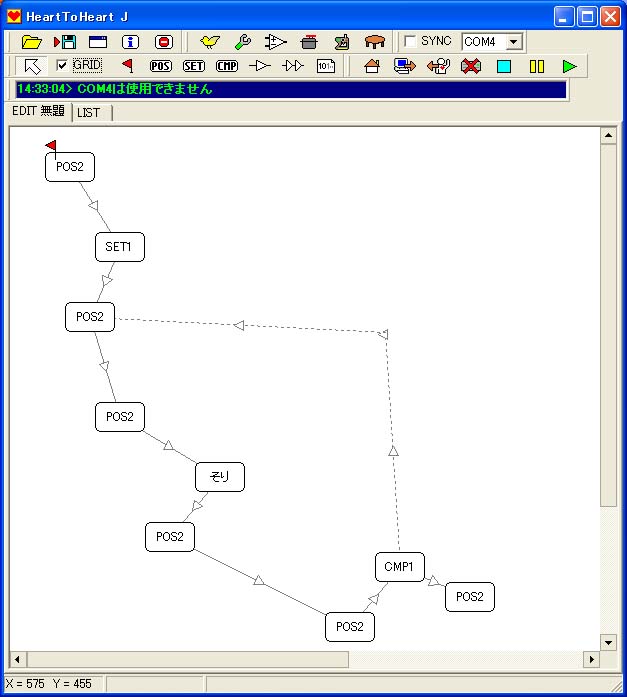Select the POS node tool

[160, 66]
